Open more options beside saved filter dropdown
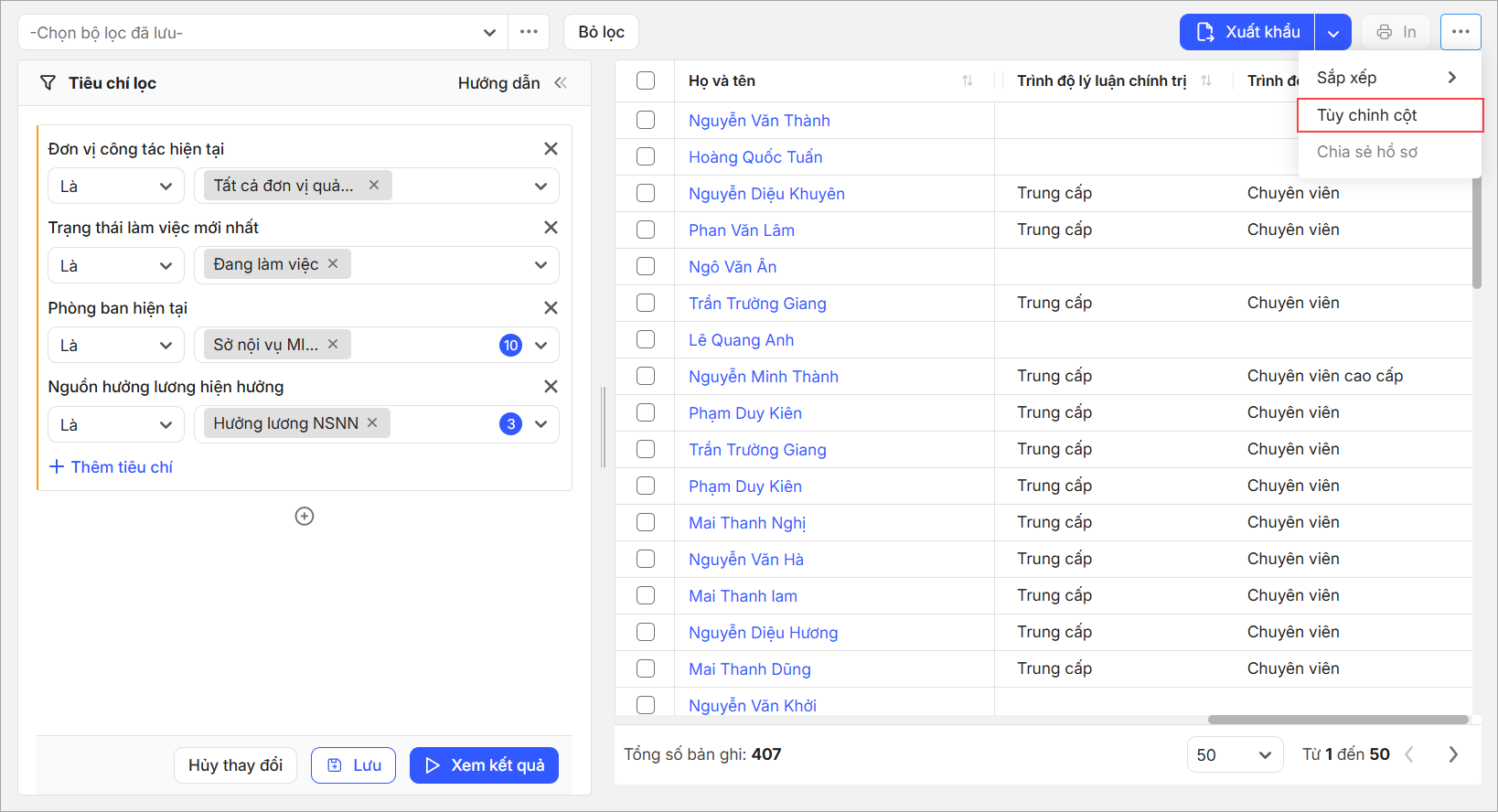 pyautogui.click(x=529, y=32)
